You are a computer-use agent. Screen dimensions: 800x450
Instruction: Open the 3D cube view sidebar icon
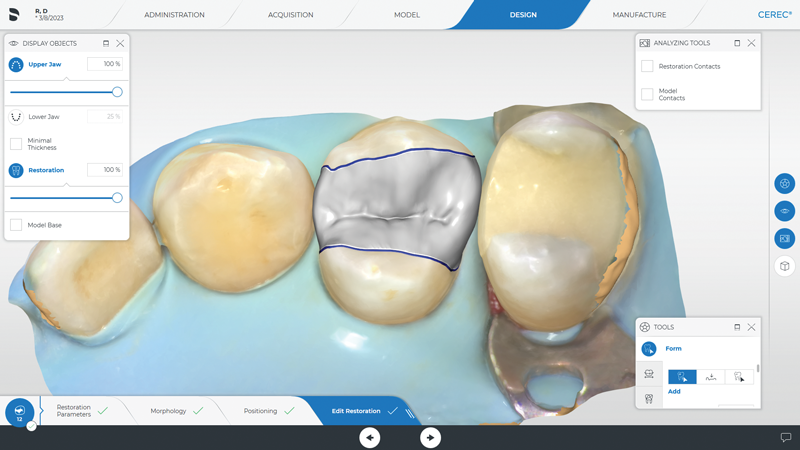pos(785,266)
